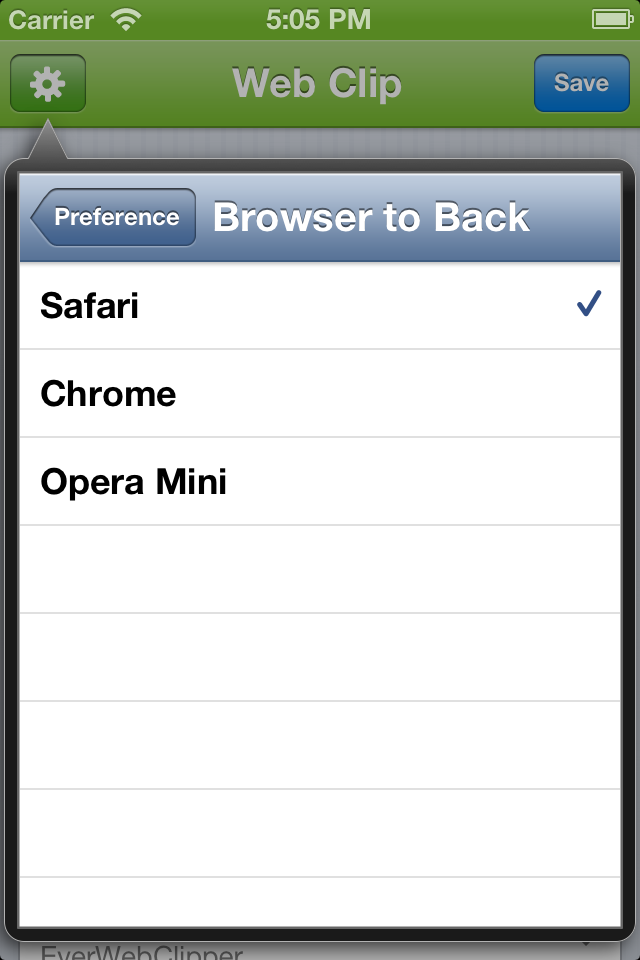The image size is (640, 960).
Task: Tap the fourth empty list row
Action: pyautogui.click(x=320, y=834)
